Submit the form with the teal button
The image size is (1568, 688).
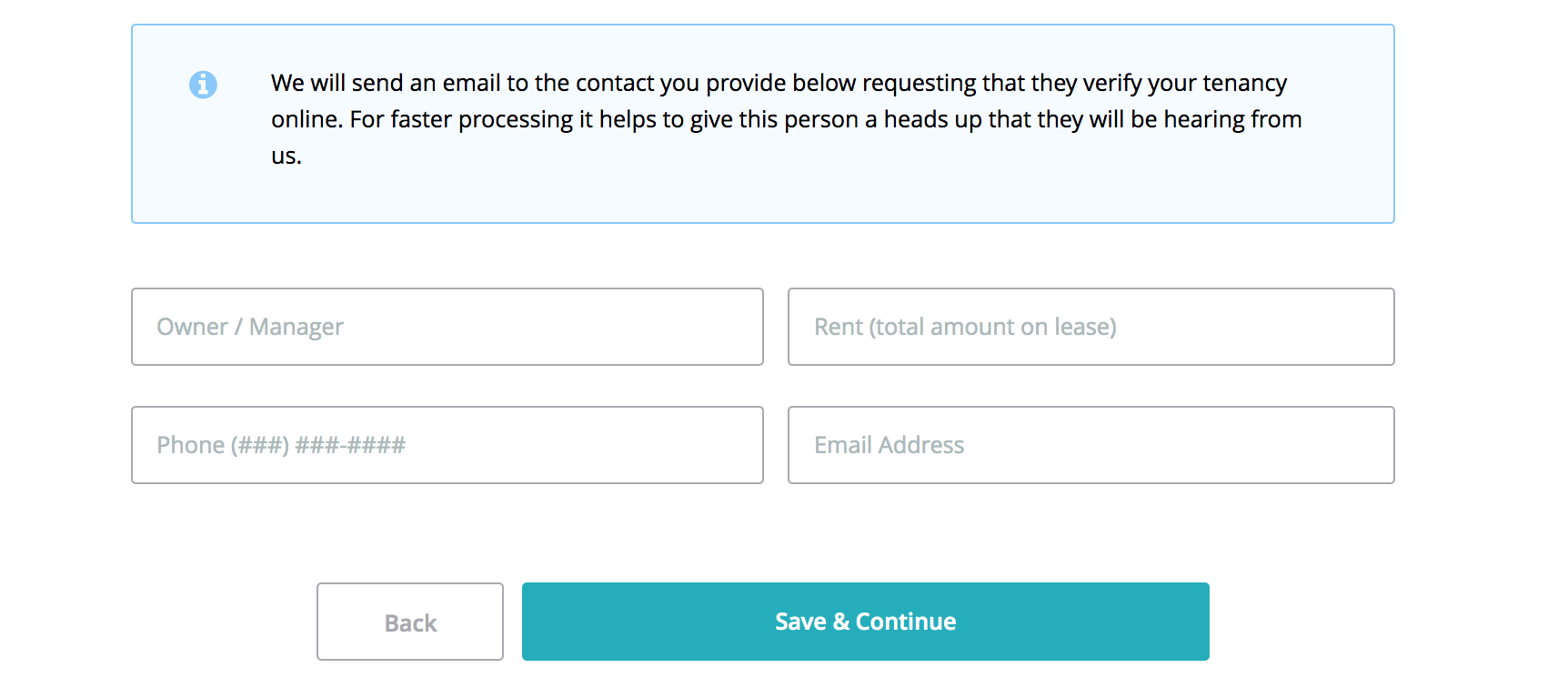(865, 622)
